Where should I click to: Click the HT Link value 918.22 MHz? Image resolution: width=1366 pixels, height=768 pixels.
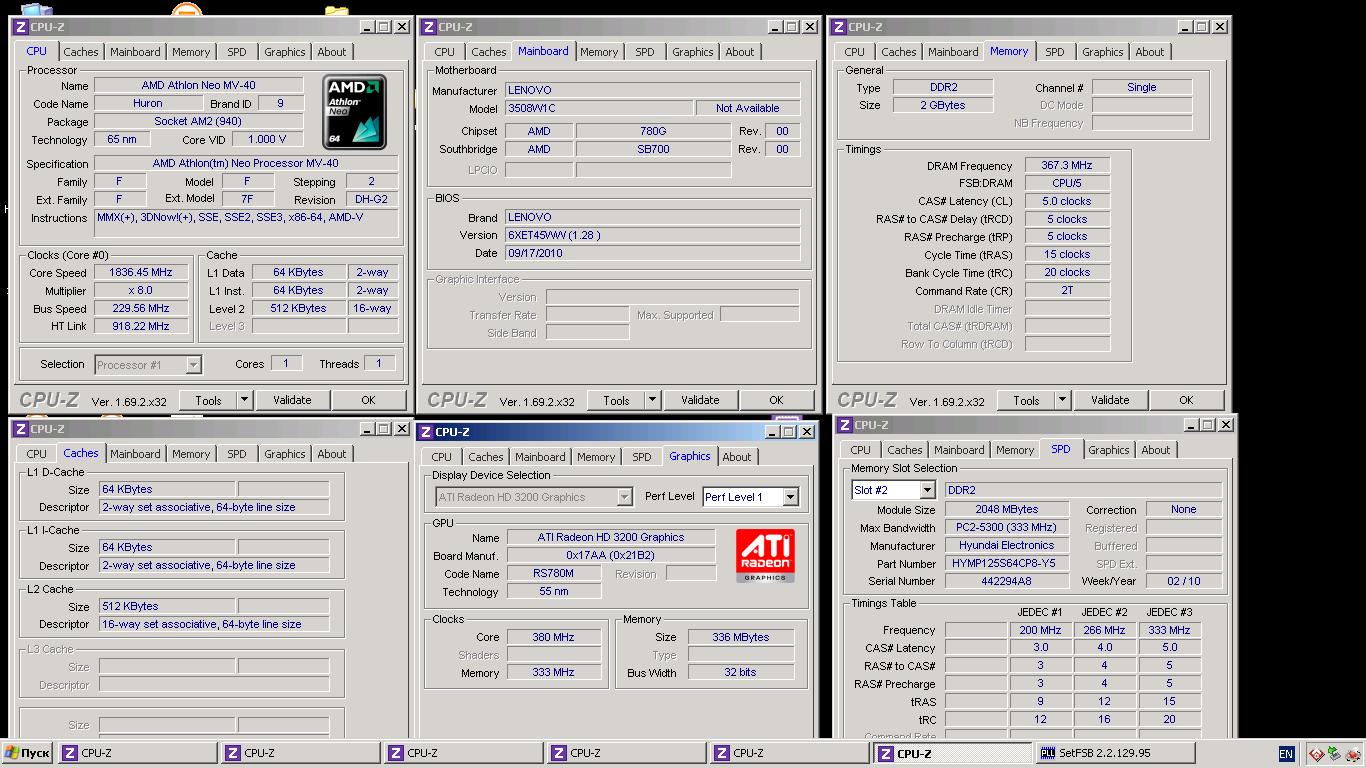pyautogui.click(x=143, y=326)
